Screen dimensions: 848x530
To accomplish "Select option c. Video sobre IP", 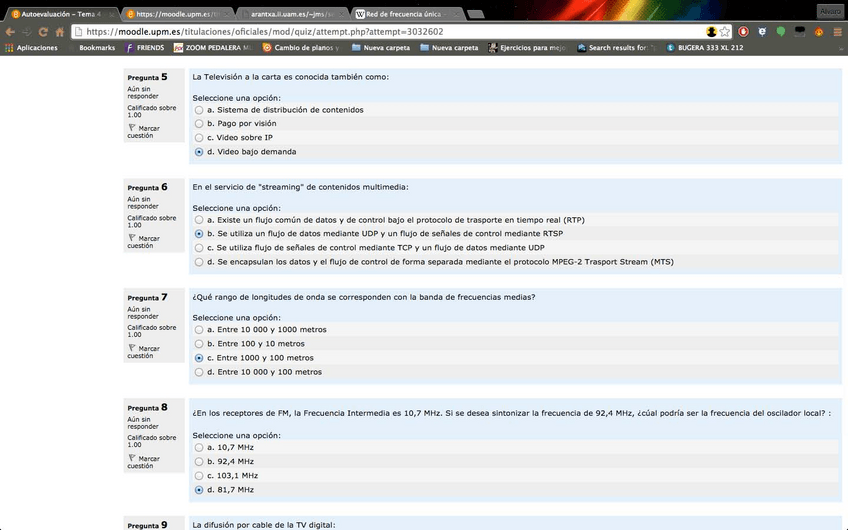I will click(x=199, y=138).
